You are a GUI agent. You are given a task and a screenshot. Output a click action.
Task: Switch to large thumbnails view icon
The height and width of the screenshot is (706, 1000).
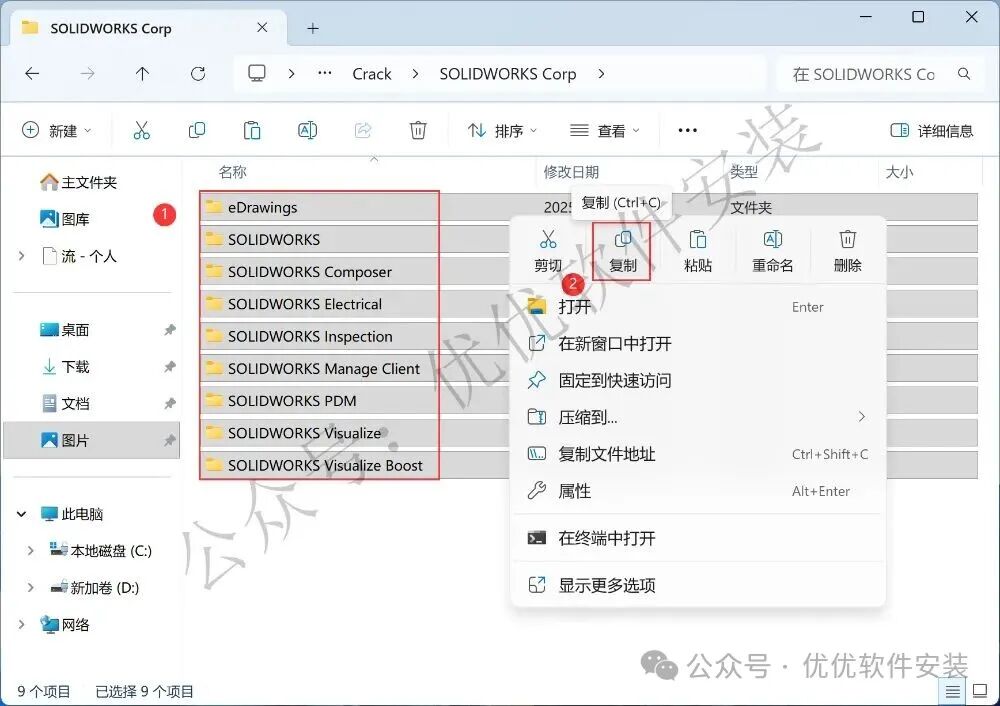[x=980, y=691]
